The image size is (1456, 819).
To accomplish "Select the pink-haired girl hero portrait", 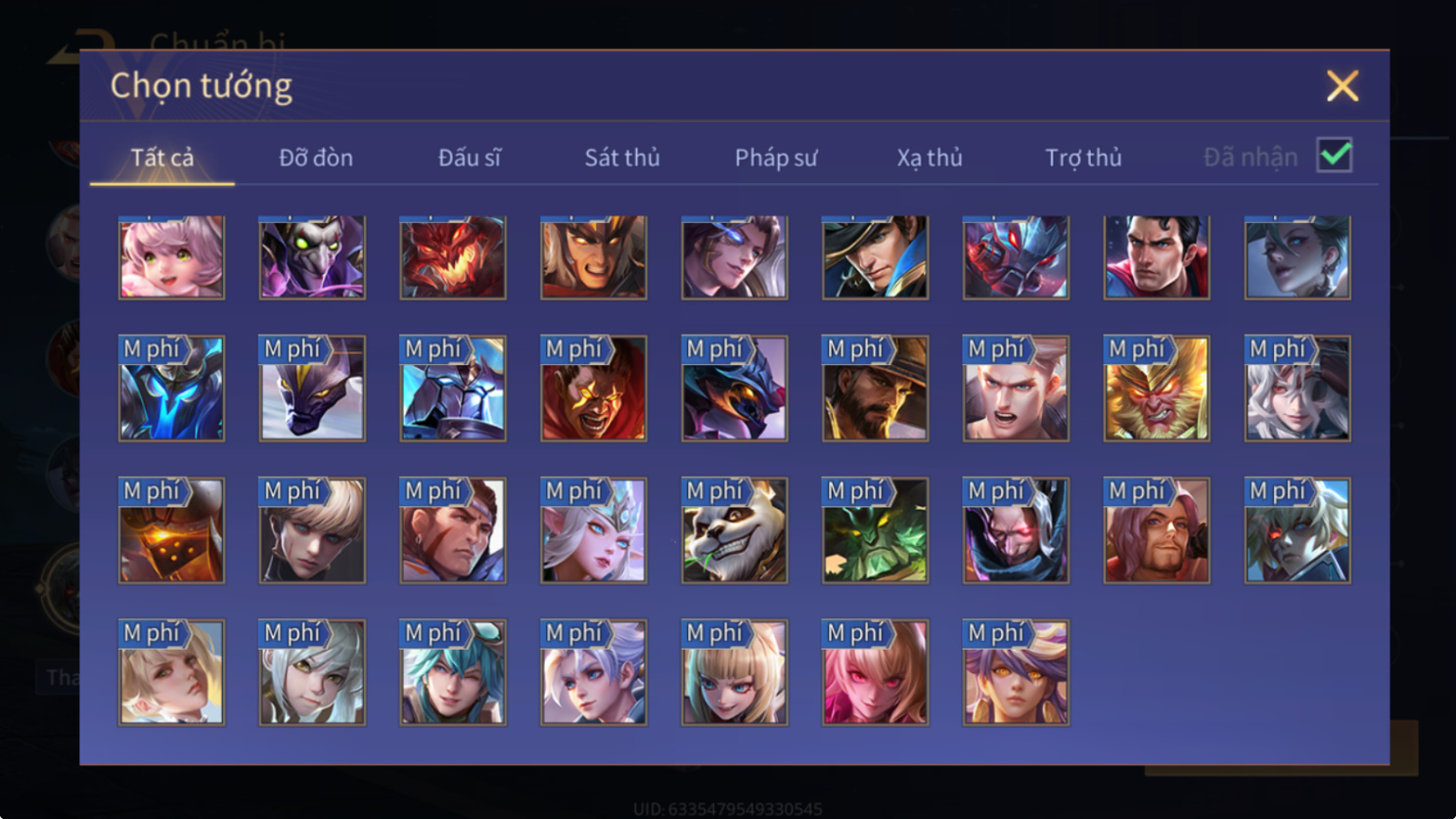I will point(171,257).
